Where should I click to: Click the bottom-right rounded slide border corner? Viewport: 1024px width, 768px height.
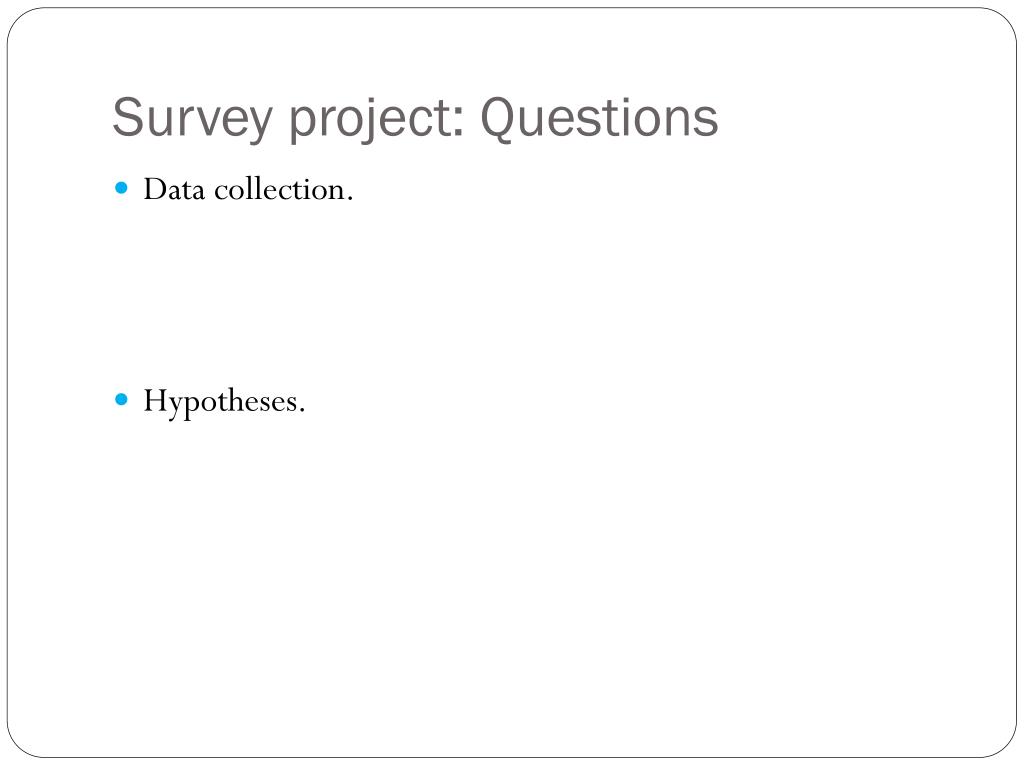(x=1004, y=744)
